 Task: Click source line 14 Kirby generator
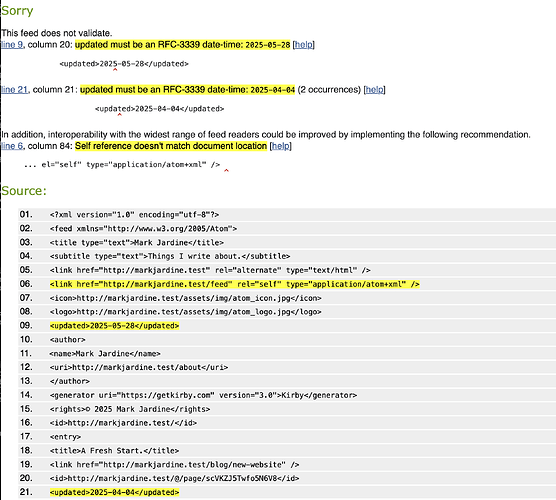tap(204, 395)
